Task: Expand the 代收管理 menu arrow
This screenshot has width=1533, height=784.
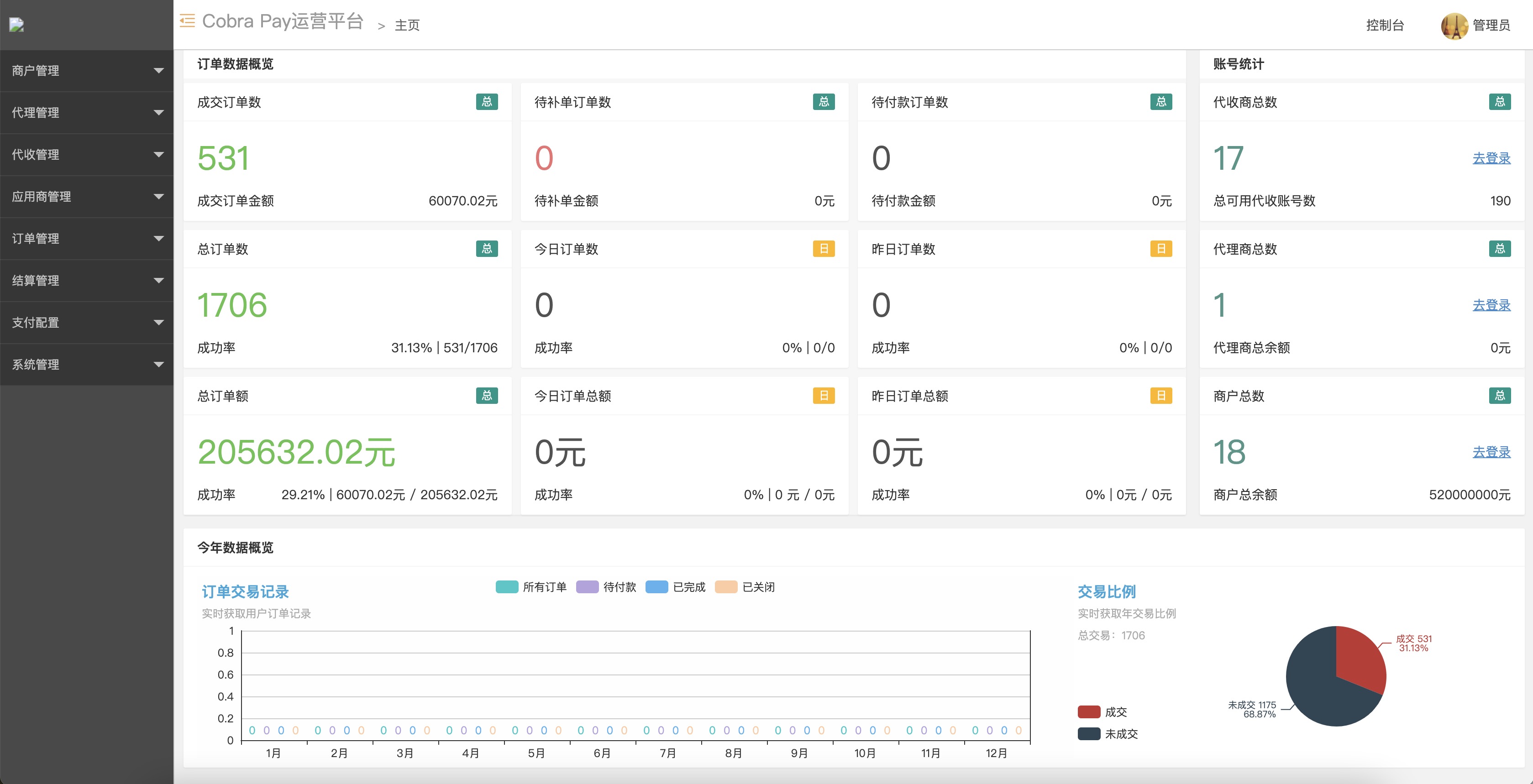Action: click(x=158, y=155)
